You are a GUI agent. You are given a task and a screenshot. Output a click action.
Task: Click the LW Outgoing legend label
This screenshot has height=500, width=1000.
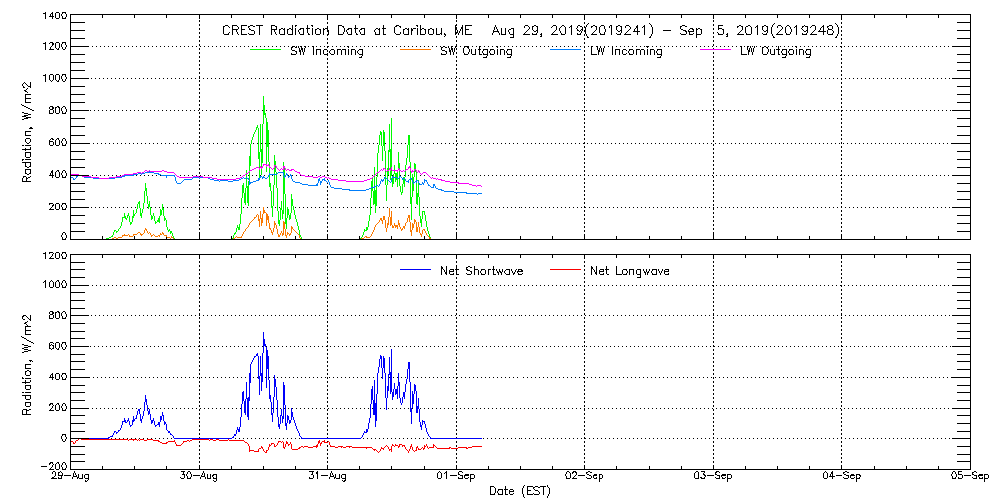(775, 51)
